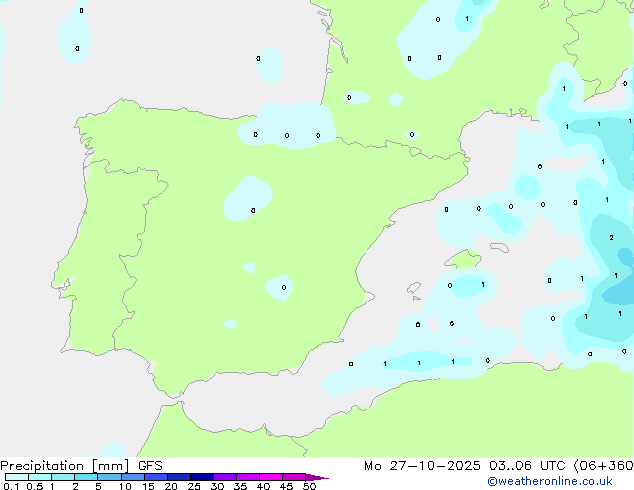Click the above-50 arrow tip of legend
Screen dimensions: 634x490
click(317, 477)
